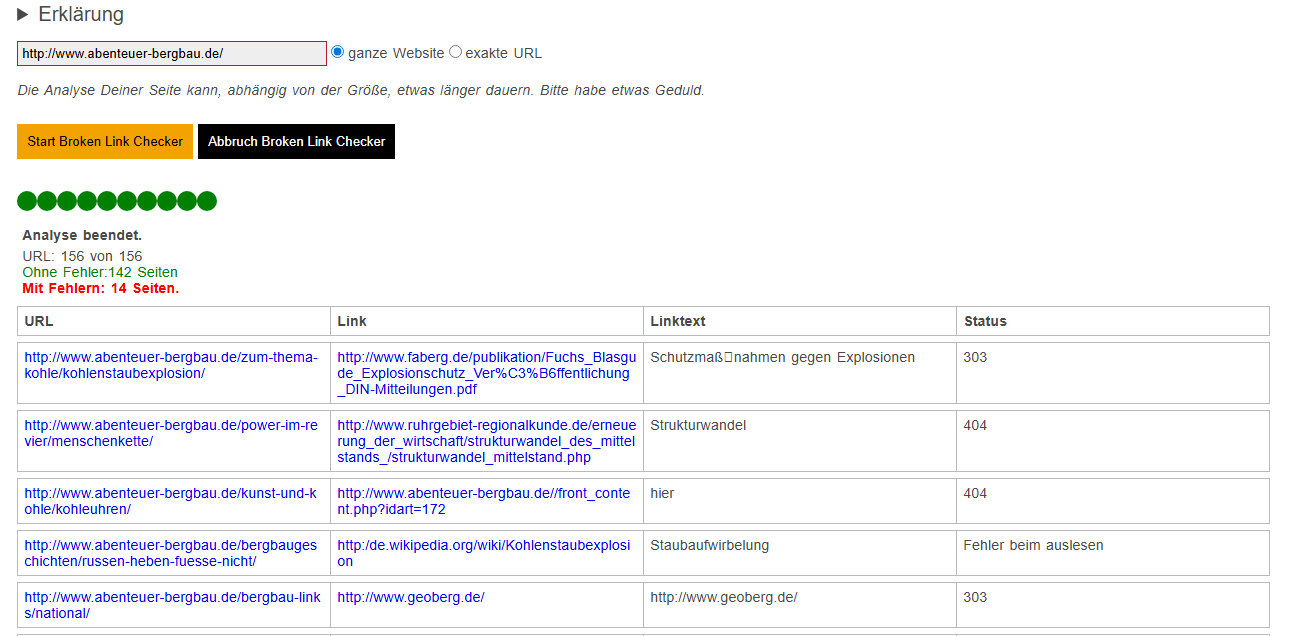Open the ruhrgebiet-regionalkunde.de strukturwandel link
Screen dimensions: 1292x636
486,441
